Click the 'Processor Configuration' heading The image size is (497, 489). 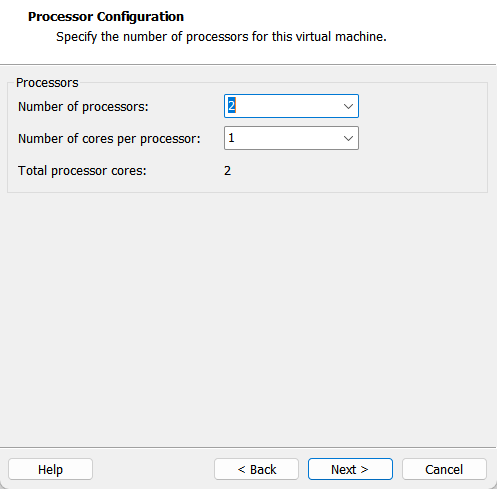click(x=106, y=17)
